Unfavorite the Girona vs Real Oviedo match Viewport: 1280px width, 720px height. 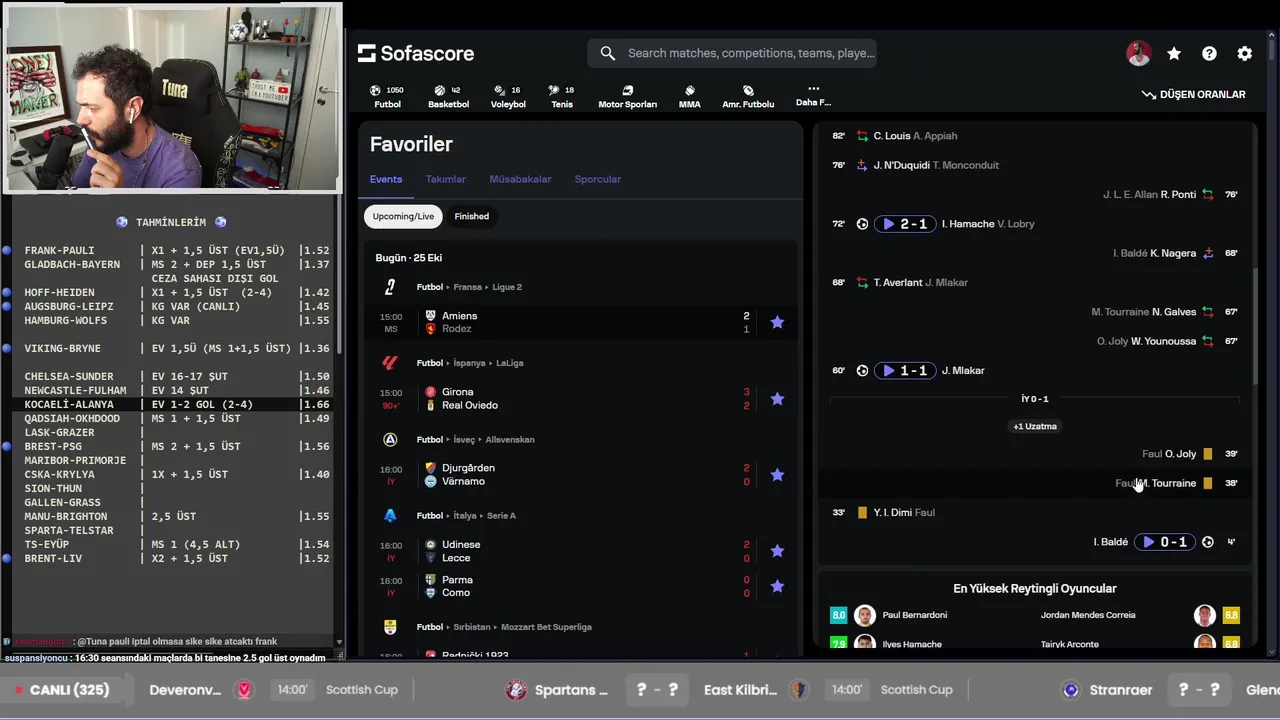point(777,399)
